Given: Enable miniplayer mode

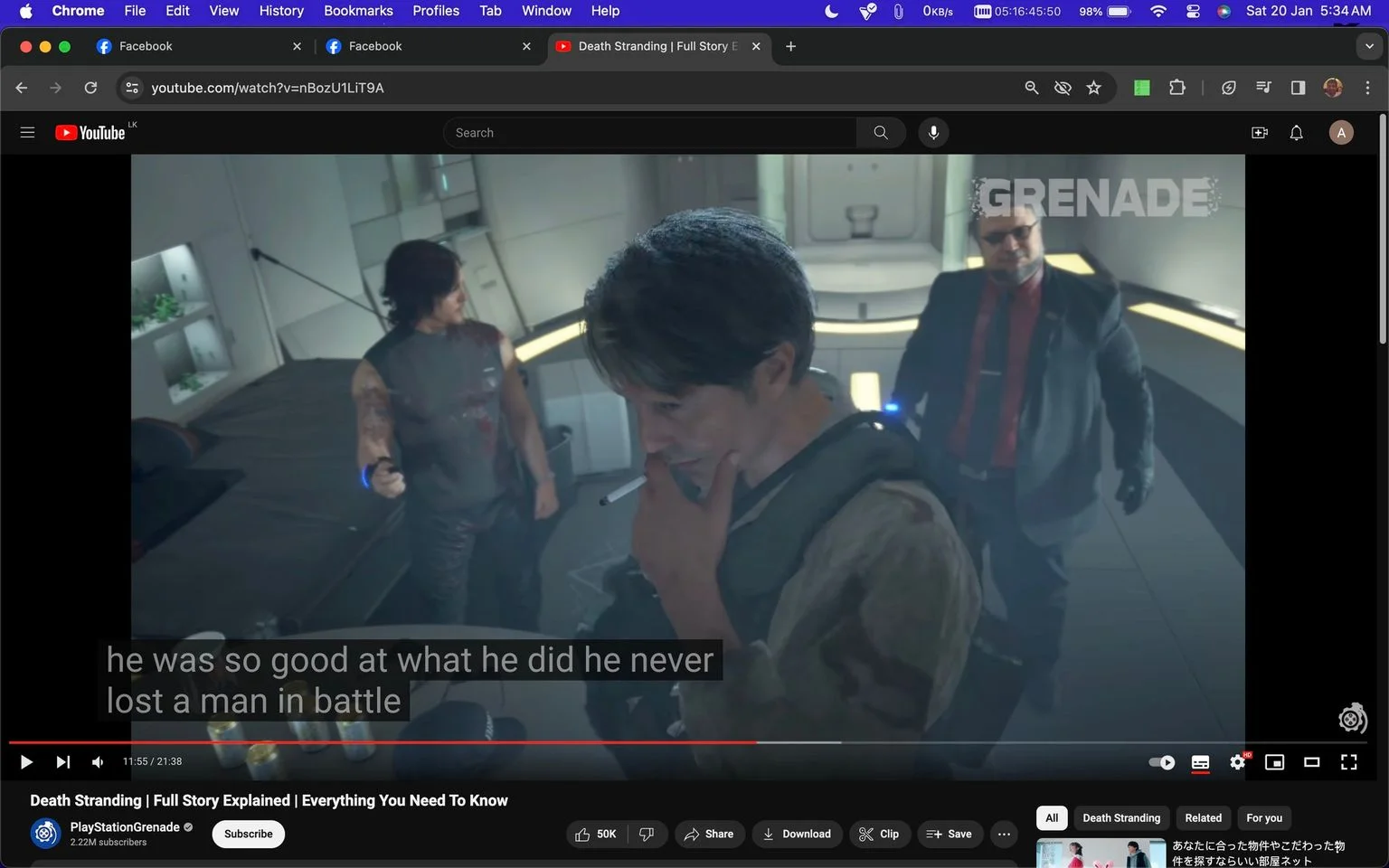Looking at the screenshot, I should point(1274,762).
